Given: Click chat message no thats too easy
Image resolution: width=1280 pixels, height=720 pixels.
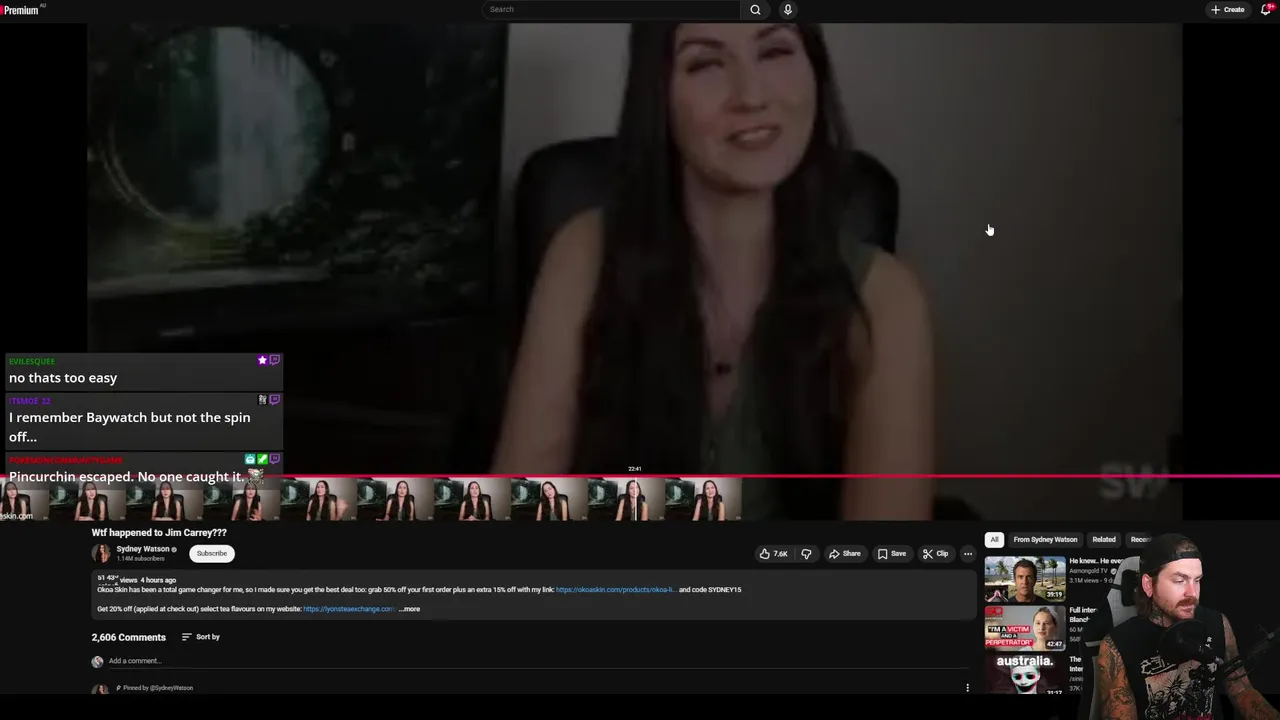Looking at the screenshot, I should click(63, 378).
